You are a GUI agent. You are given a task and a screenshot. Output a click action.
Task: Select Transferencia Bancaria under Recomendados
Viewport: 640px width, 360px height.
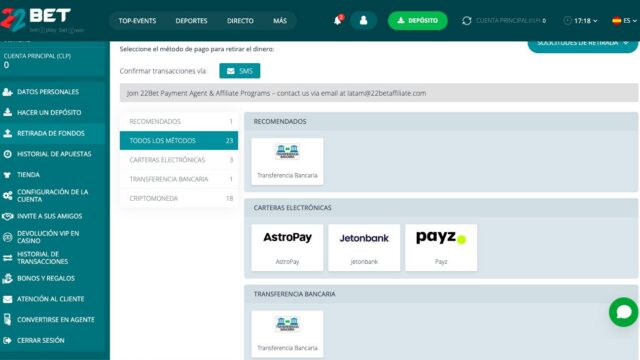pyautogui.click(x=287, y=162)
